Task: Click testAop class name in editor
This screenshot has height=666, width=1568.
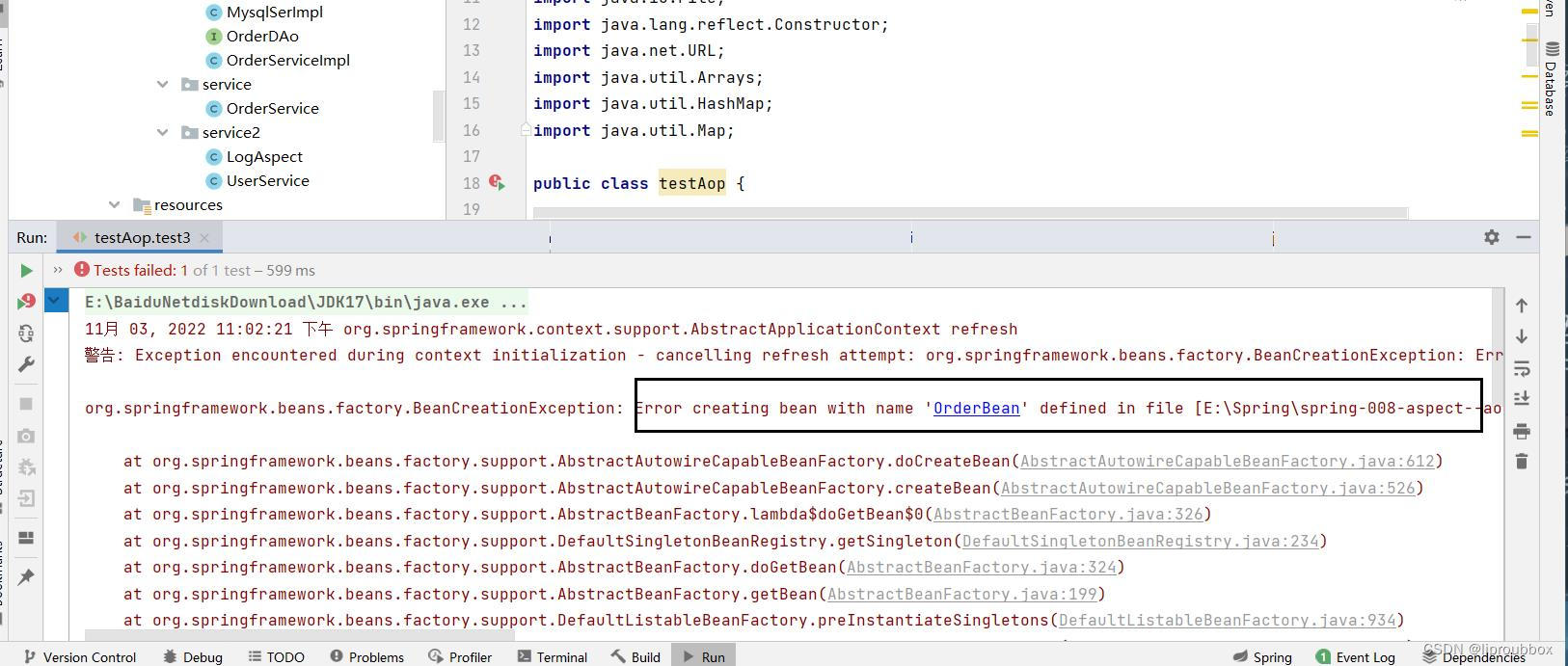Action: [691, 183]
